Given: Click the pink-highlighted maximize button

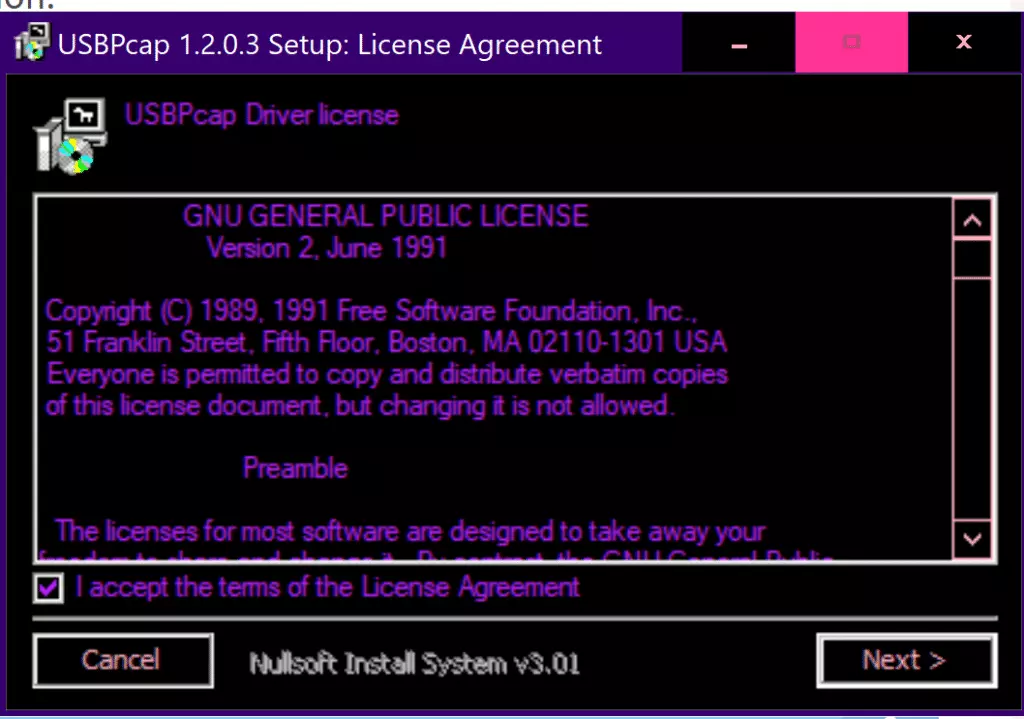Looking at the screenshot, I should (x=852, y=42).
